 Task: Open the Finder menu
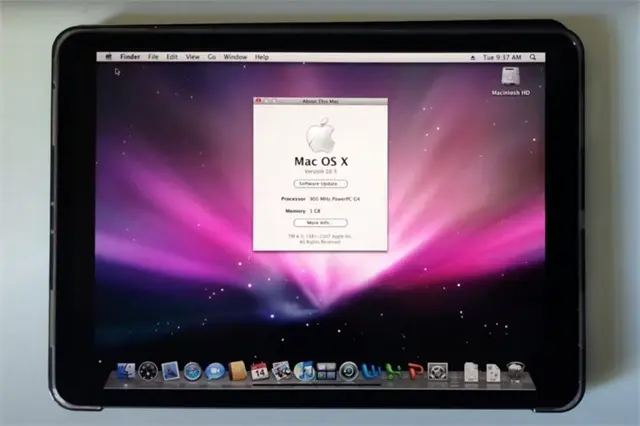(x=130, y=57)
